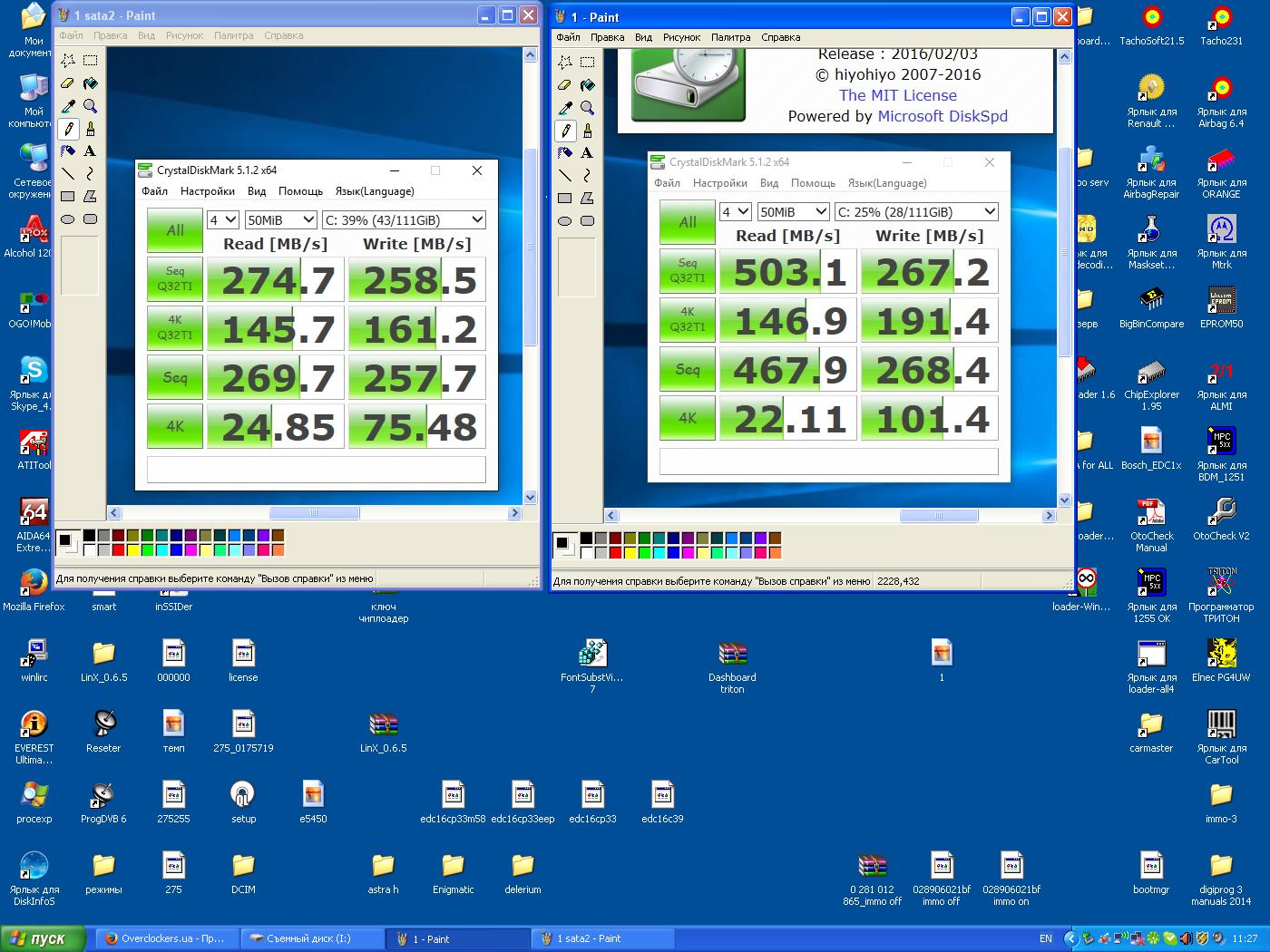The height and width of the screenshot is (952, 1270).
Task: Pick the Fill bucket tool in sata2 Paint
Action: pyautogui.click(x=90, y=83)
